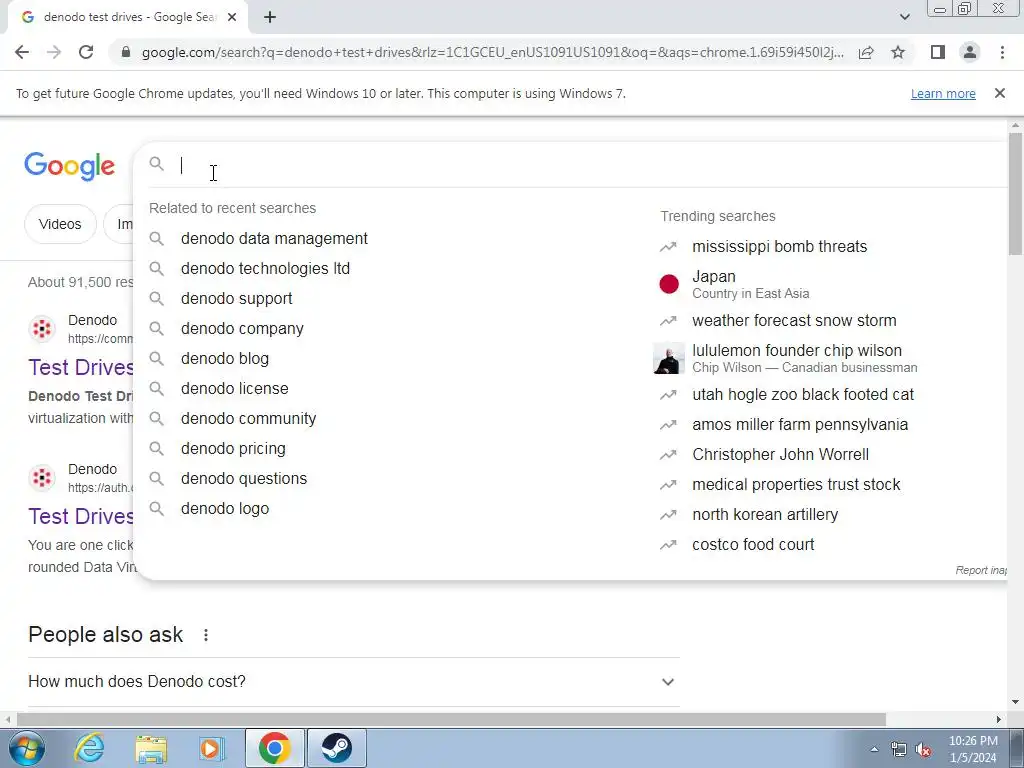Go back to previous page
Image resolution: width=1024 pixels, height=768 pixels.
(22, 52)
